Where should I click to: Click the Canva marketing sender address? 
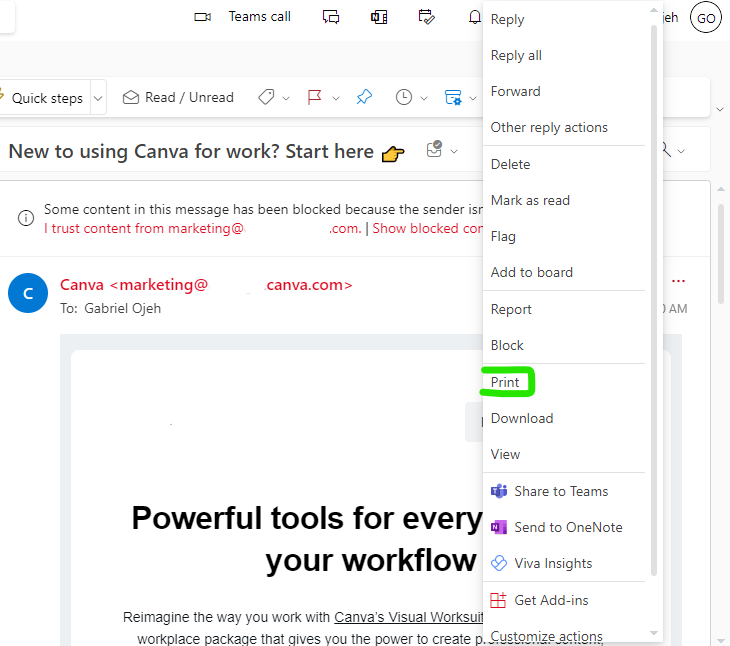coord(206,284)
